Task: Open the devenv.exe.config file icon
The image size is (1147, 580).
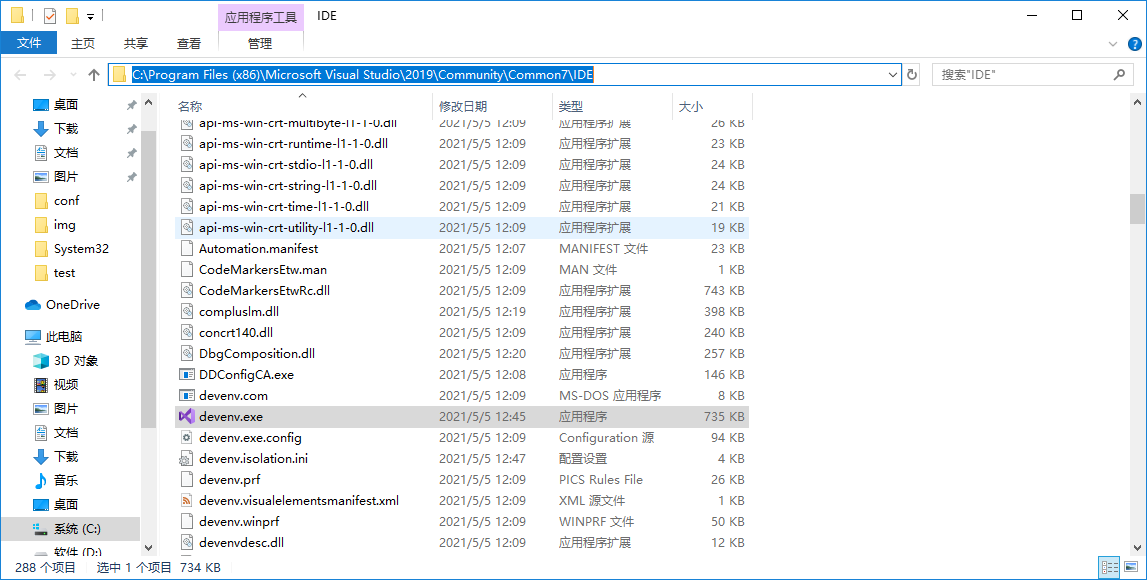Action: pos(186,437)
